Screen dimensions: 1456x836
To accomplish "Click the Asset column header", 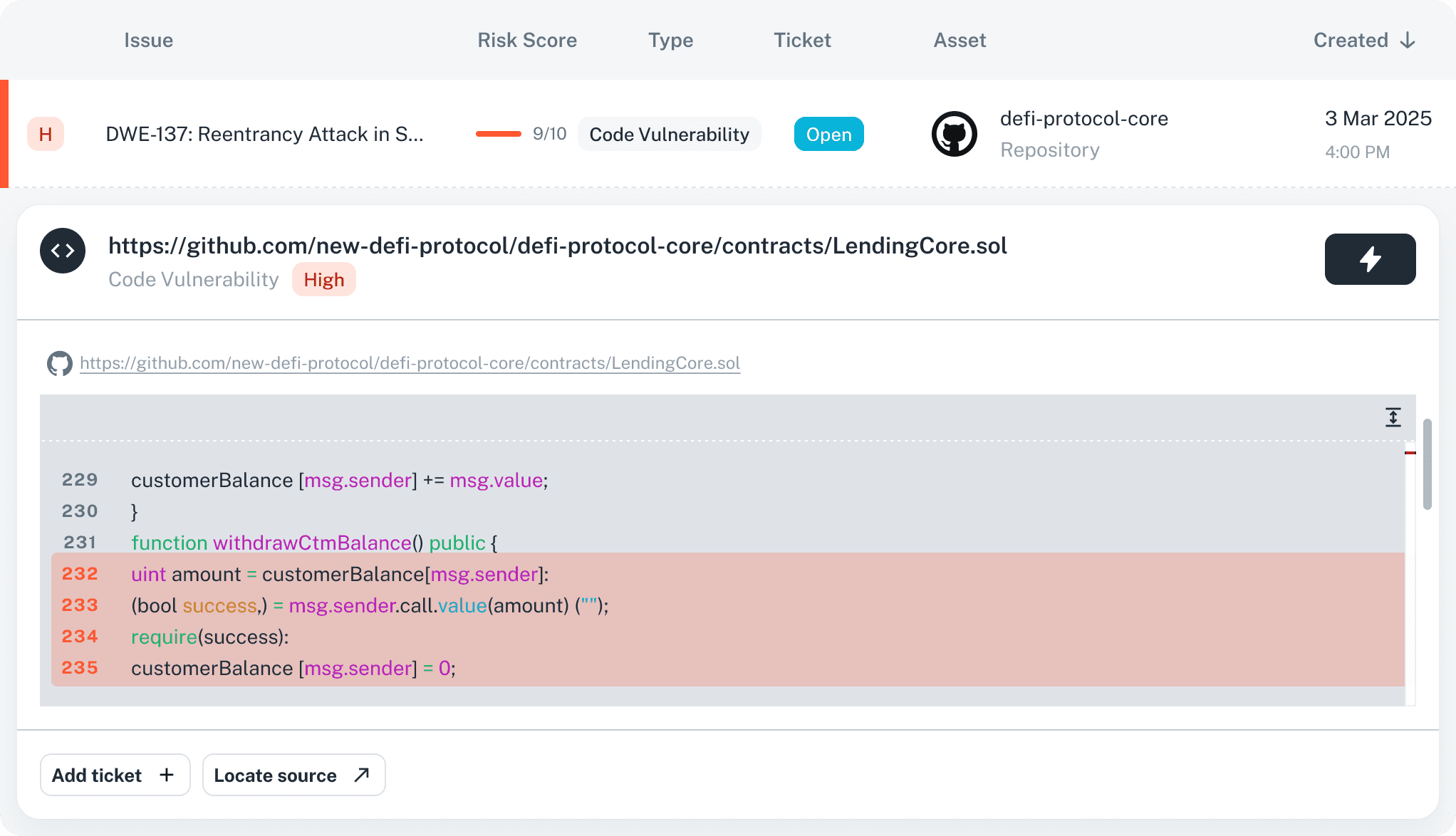I will point(959,41).
